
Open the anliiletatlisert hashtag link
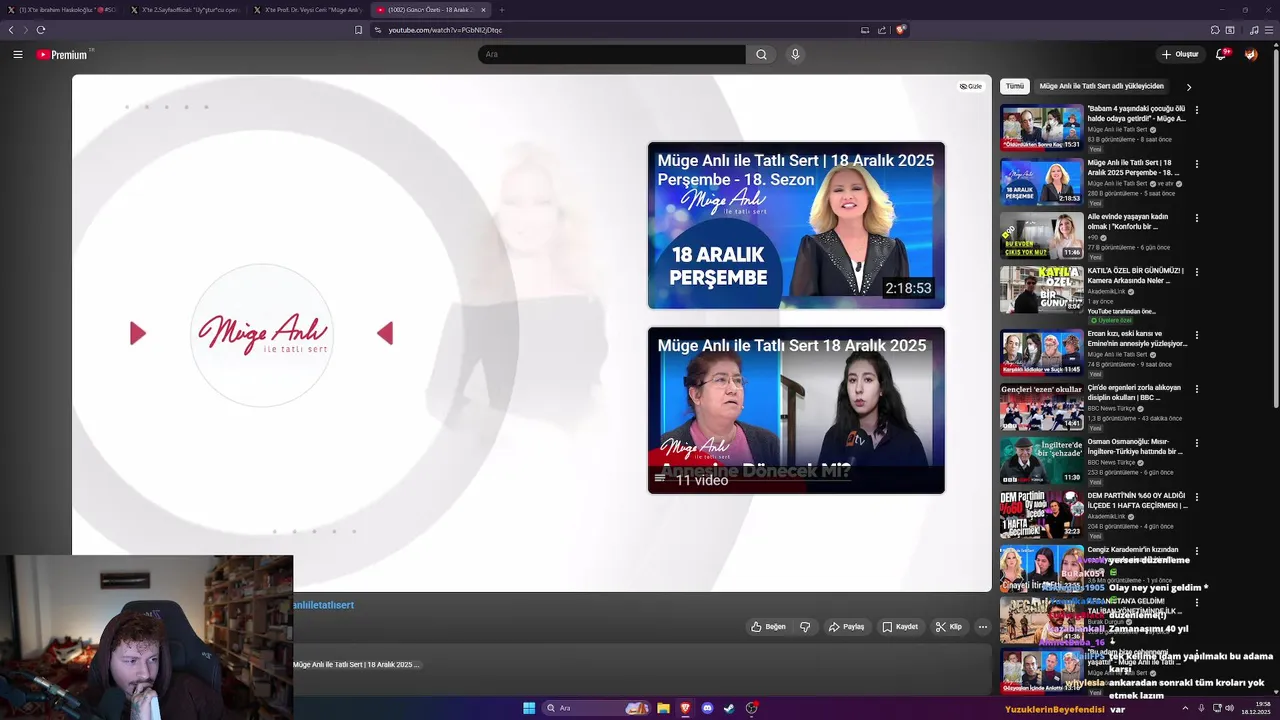coord(323,605)
